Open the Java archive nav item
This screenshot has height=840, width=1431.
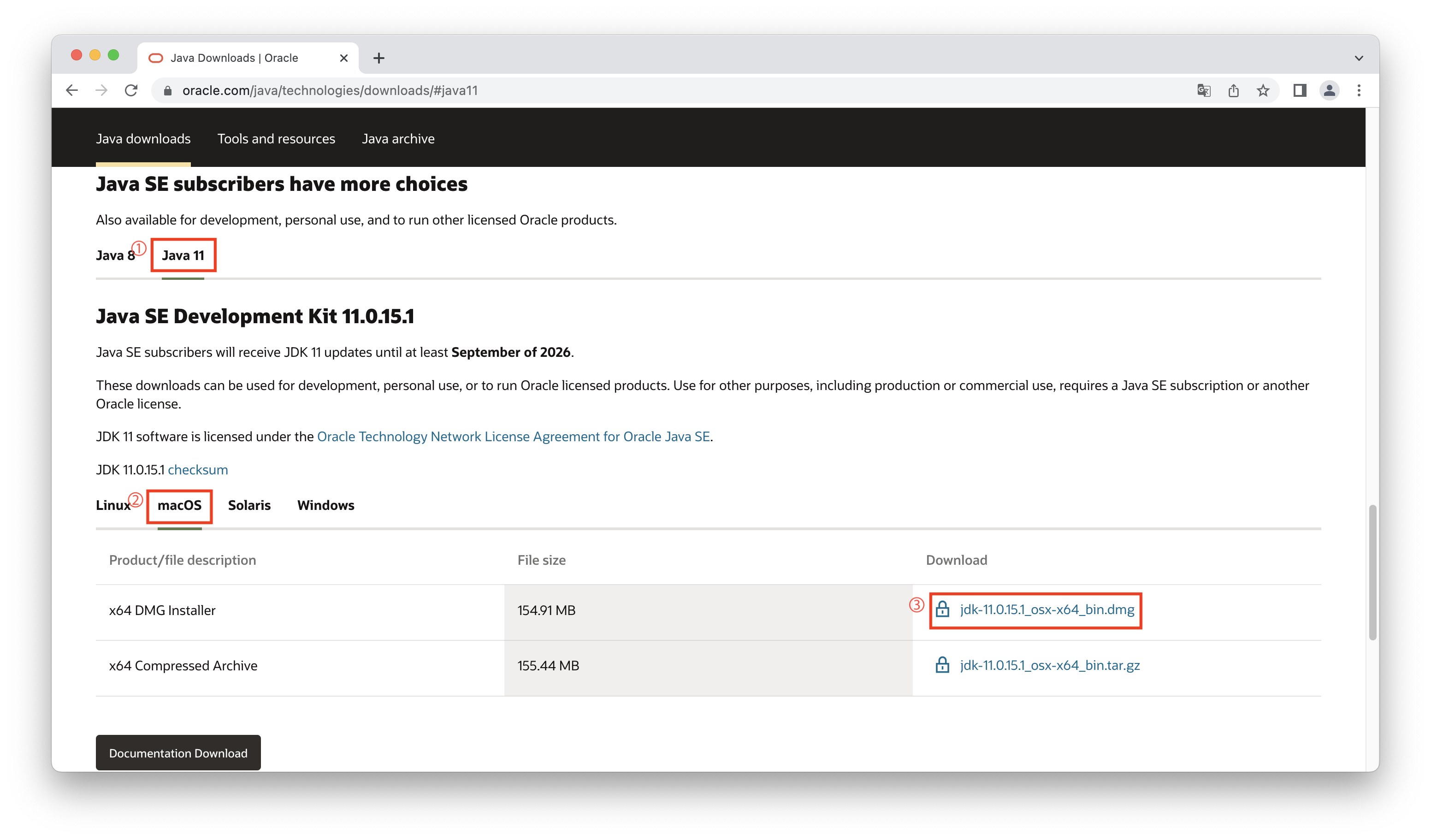[x=398, y=139]
